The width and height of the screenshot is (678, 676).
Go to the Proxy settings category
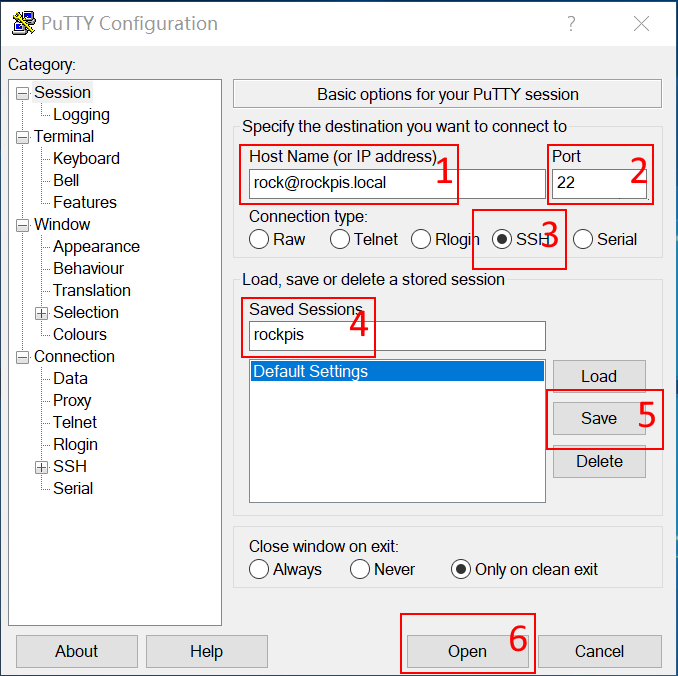tap(72, 401)
